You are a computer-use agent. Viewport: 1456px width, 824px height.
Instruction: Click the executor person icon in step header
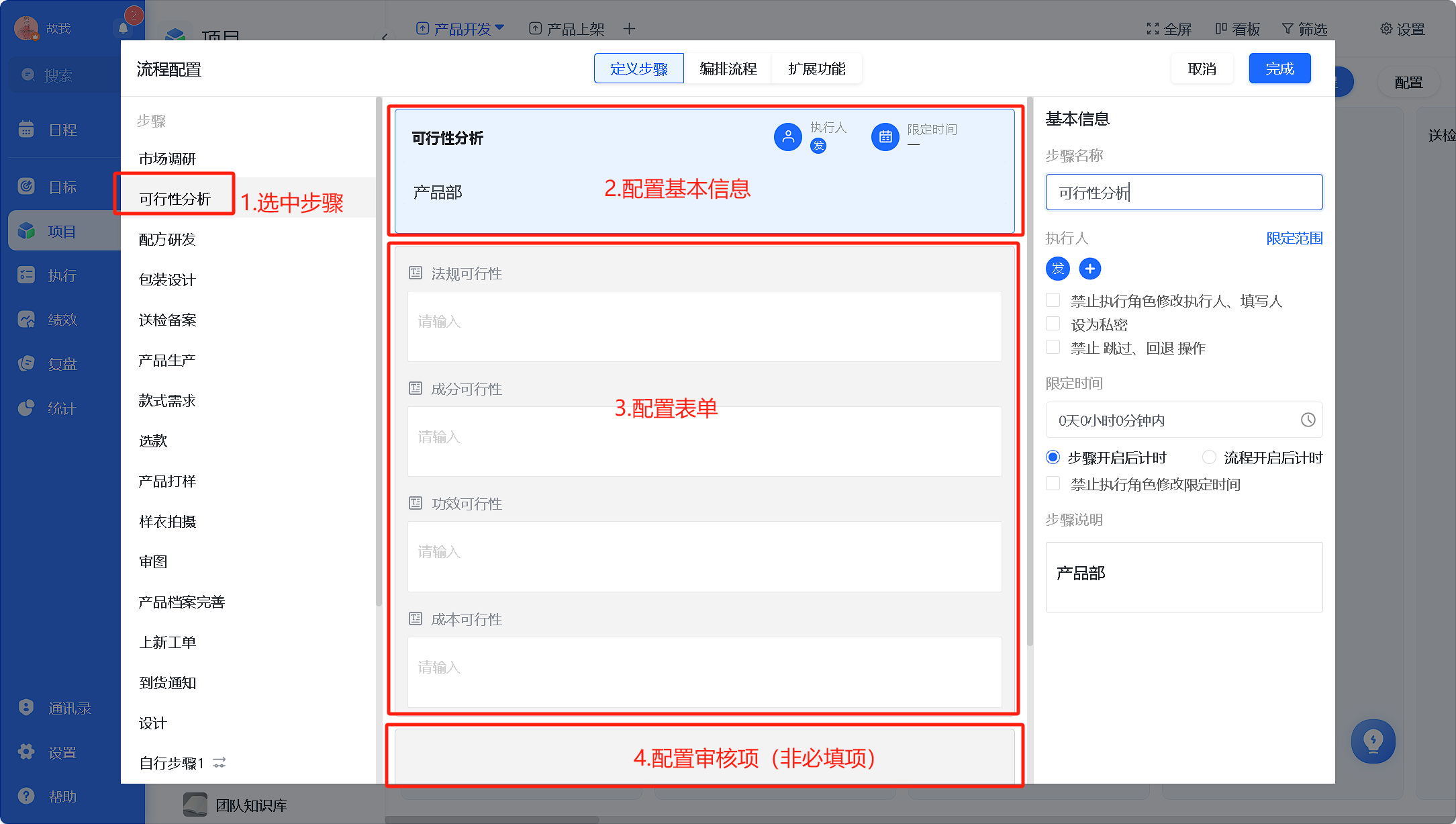(x=788, y=137)
